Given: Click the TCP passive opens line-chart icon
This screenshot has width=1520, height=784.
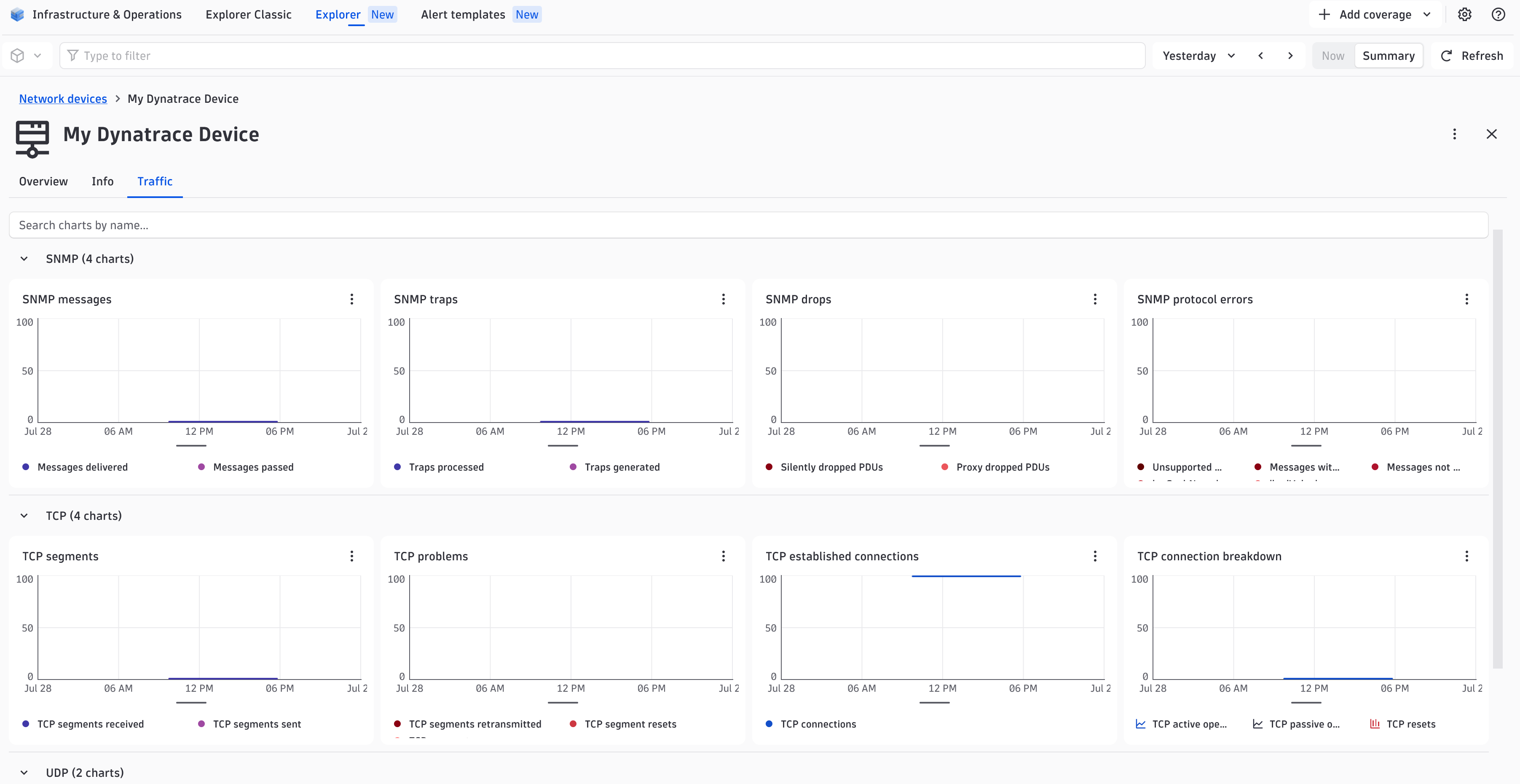Looking at the screenshot, I should [1258, 724].
